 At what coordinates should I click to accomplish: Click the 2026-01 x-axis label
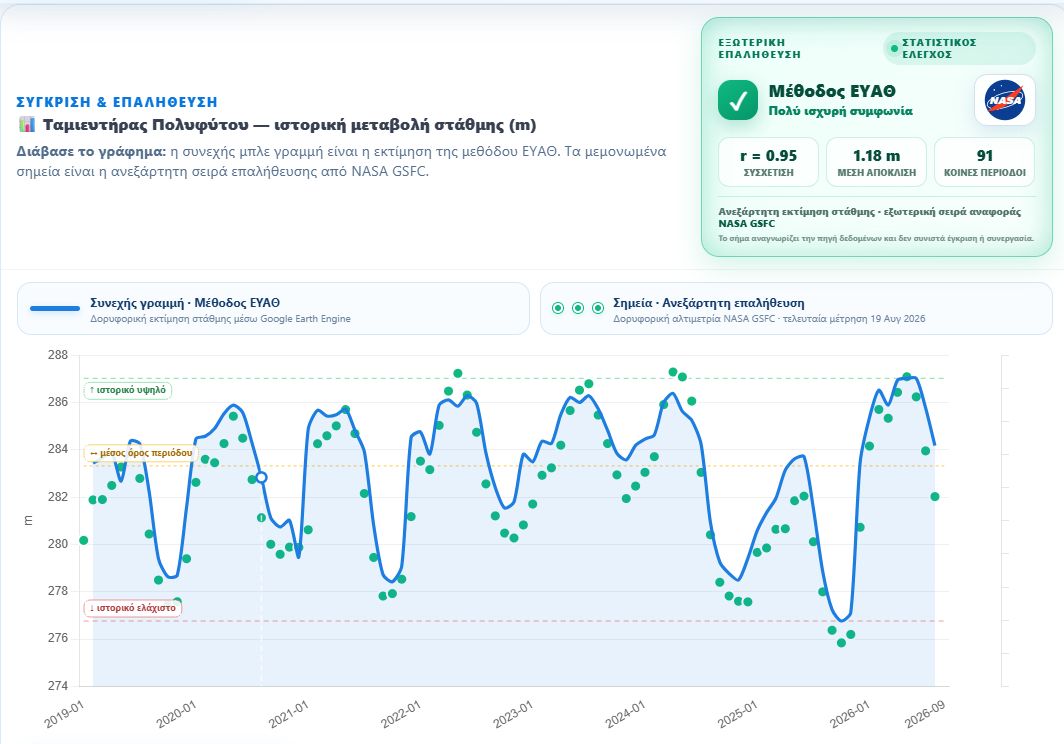click(850, 714)
